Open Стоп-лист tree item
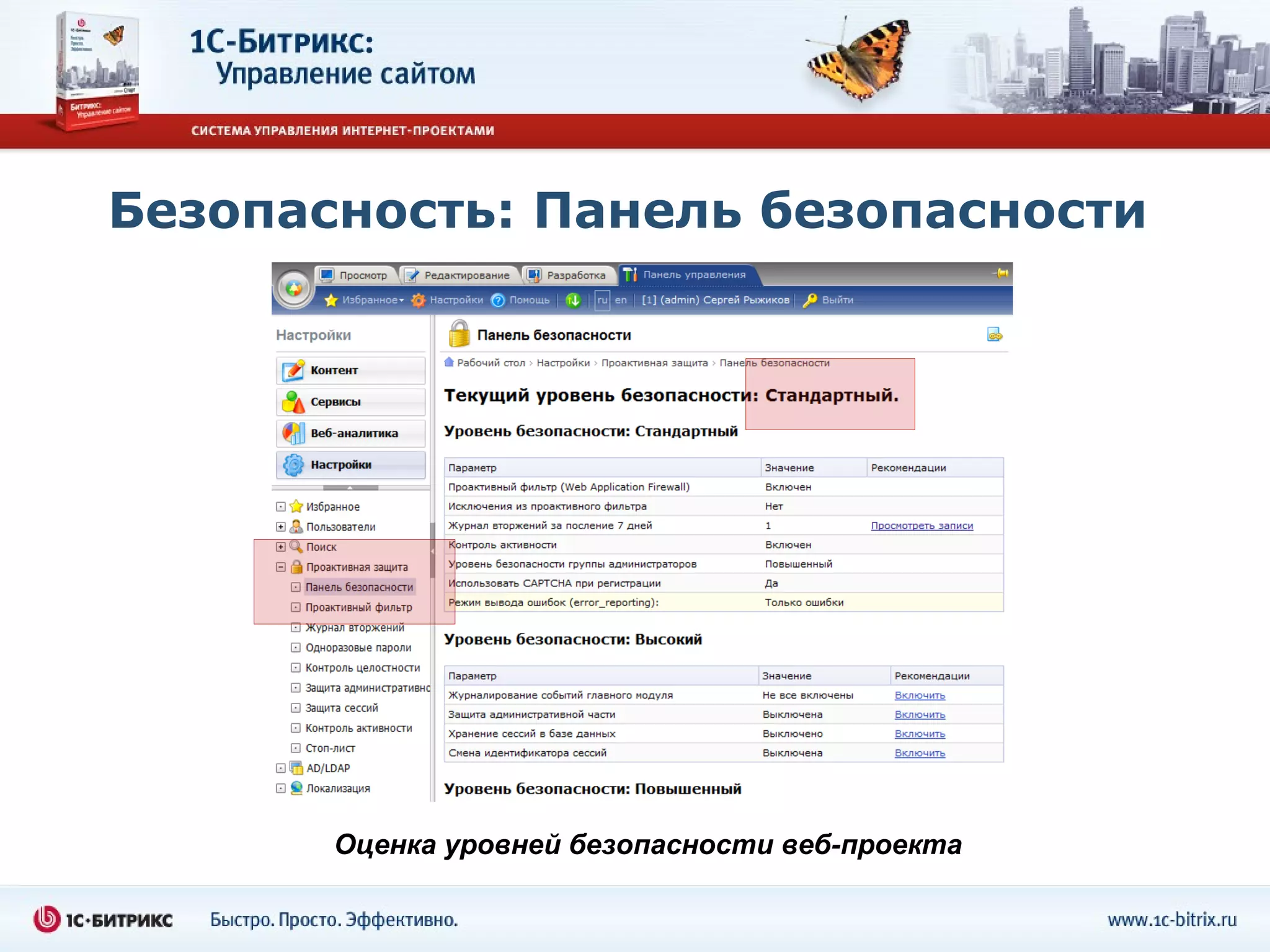 pos(330,748)
